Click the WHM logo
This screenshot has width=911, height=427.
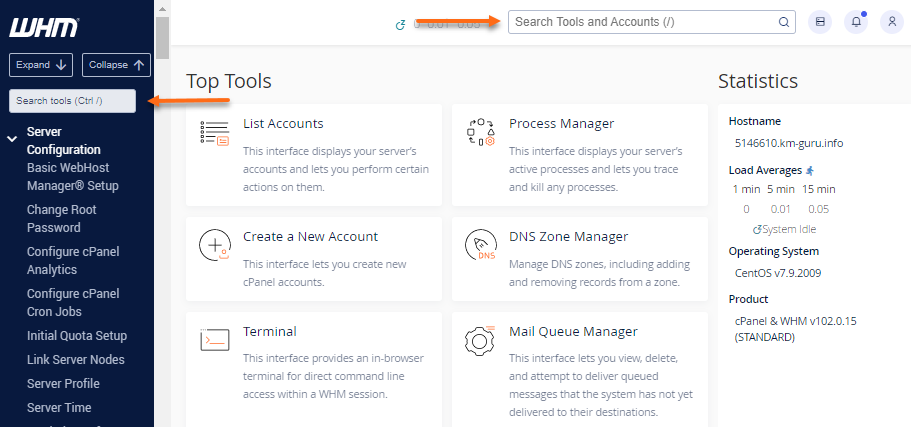coord(43,27)
